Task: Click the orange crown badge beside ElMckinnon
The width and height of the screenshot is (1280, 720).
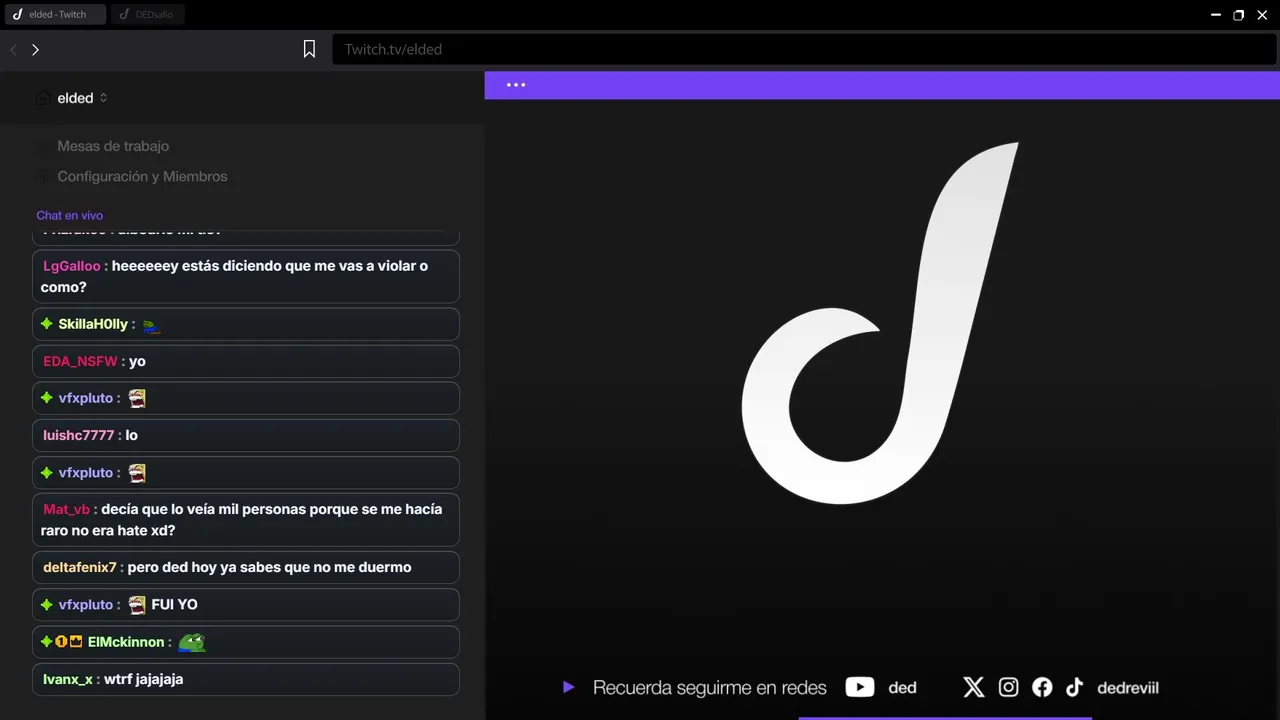Action: click(x=76, y=642)
